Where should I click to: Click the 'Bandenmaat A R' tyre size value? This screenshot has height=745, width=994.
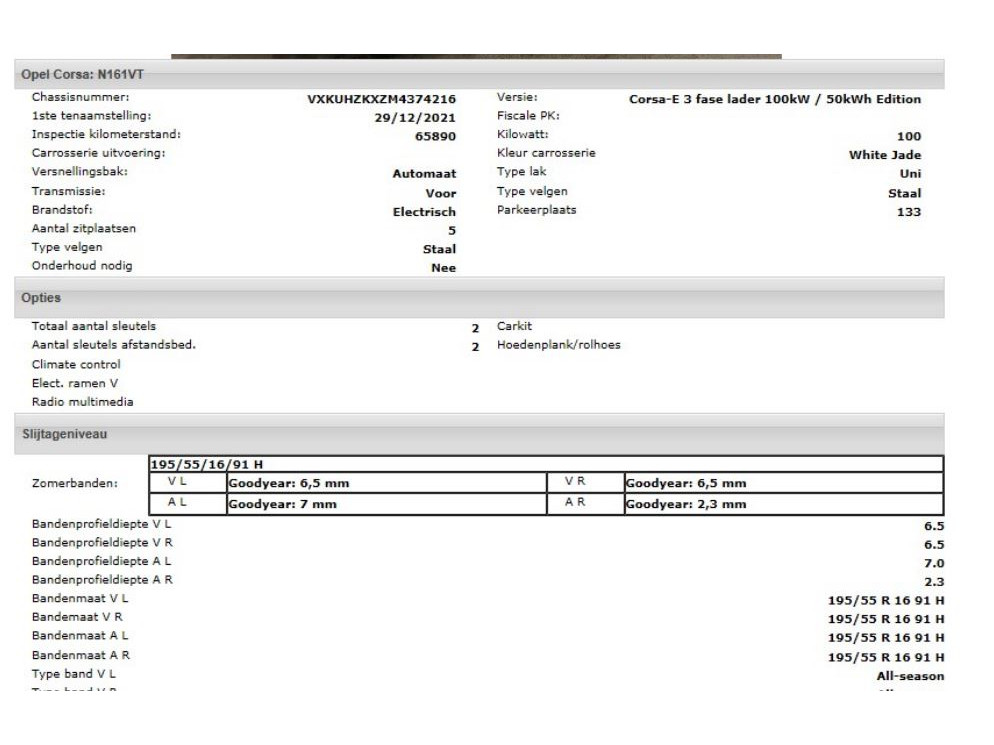pos(886,658)
